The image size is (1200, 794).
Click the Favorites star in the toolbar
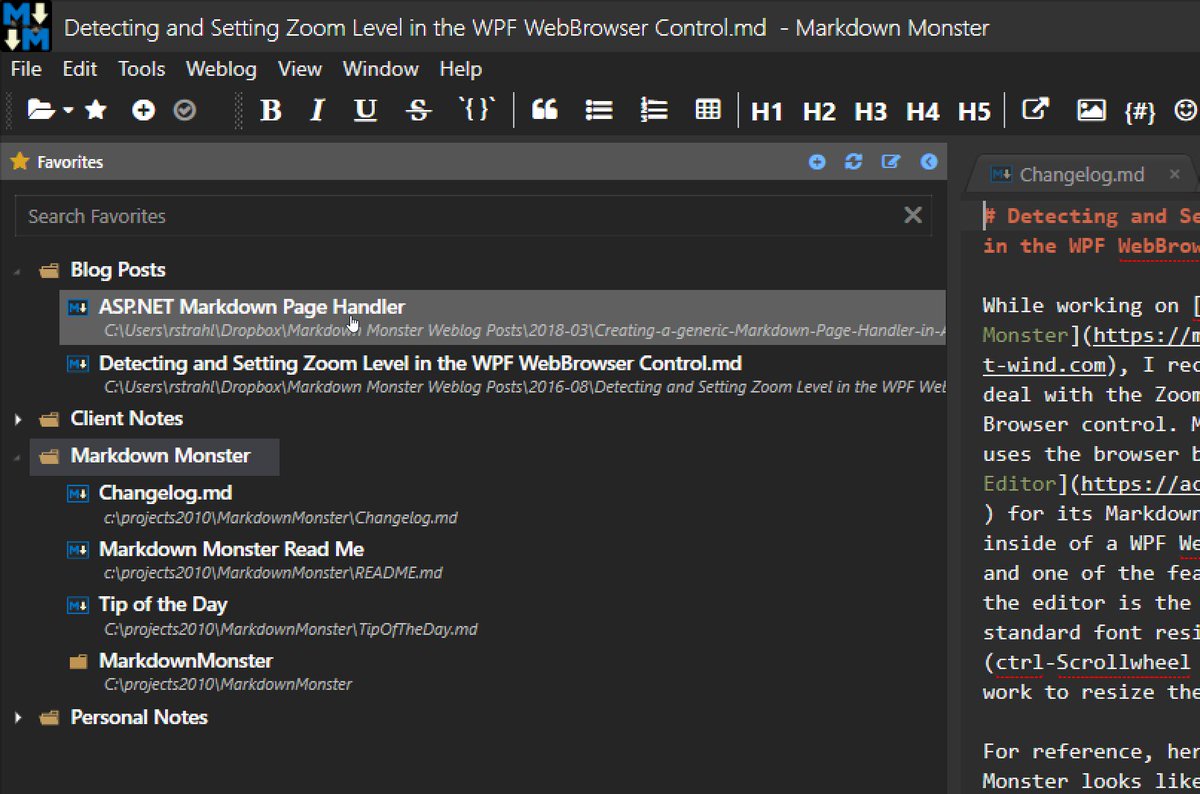pos(96,110)
